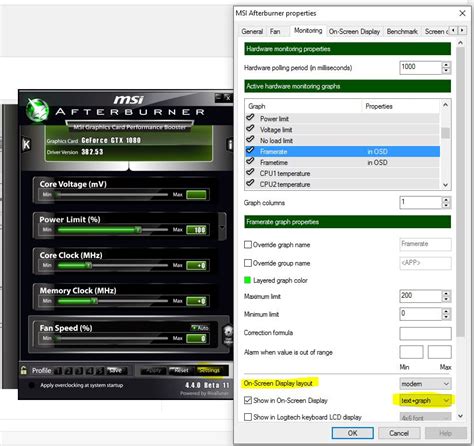The height and width of the screenshot is (446, 474).
Task: Click the MSI dragon logo
Action: click(x=38, y=110)
